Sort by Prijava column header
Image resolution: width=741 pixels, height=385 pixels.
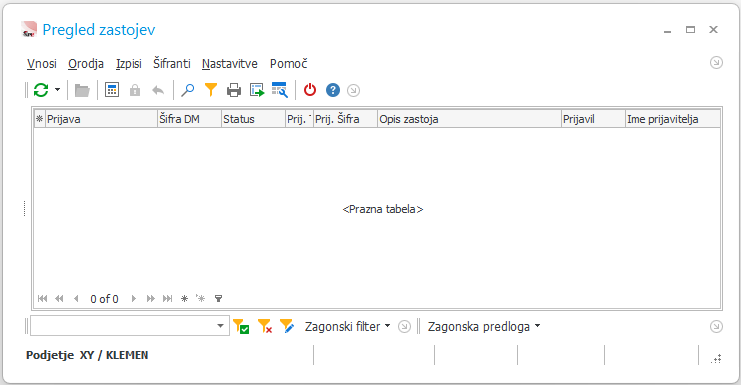click(101, 119)
